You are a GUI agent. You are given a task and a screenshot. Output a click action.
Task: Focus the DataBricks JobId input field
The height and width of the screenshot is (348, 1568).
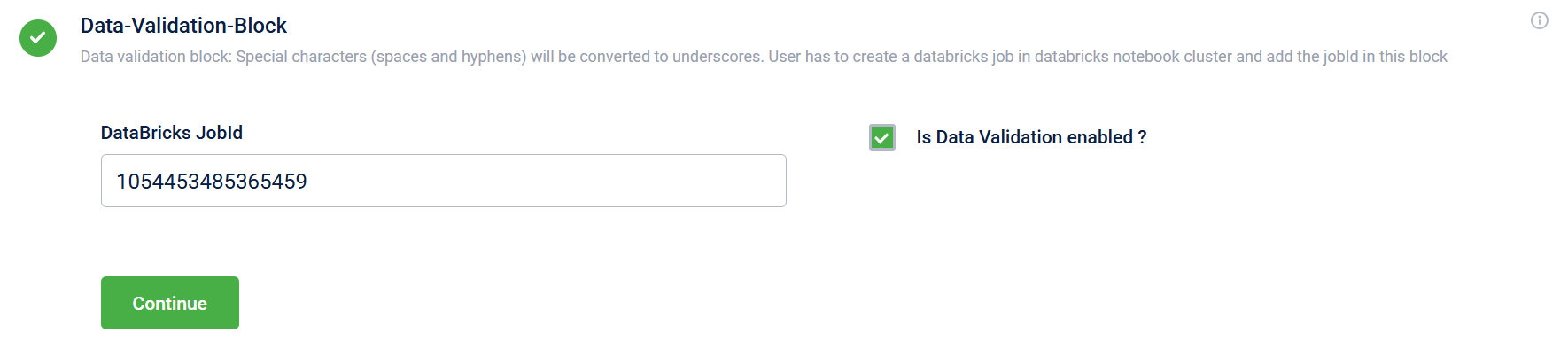(x=444, y=181)
